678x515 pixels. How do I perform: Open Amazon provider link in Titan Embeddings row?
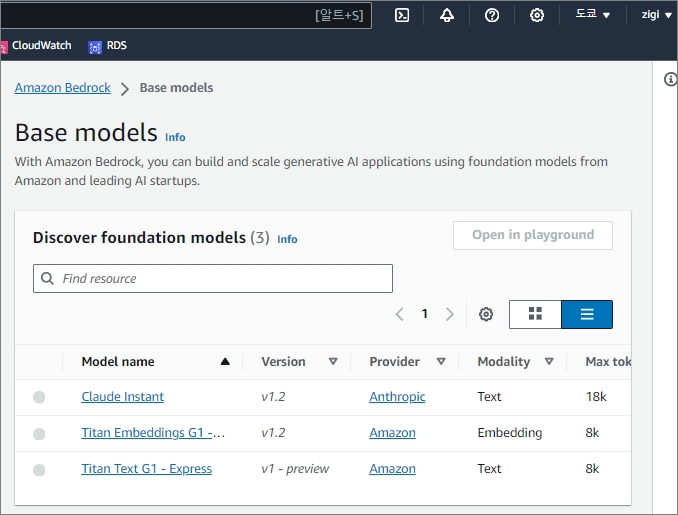coord(392,432)
